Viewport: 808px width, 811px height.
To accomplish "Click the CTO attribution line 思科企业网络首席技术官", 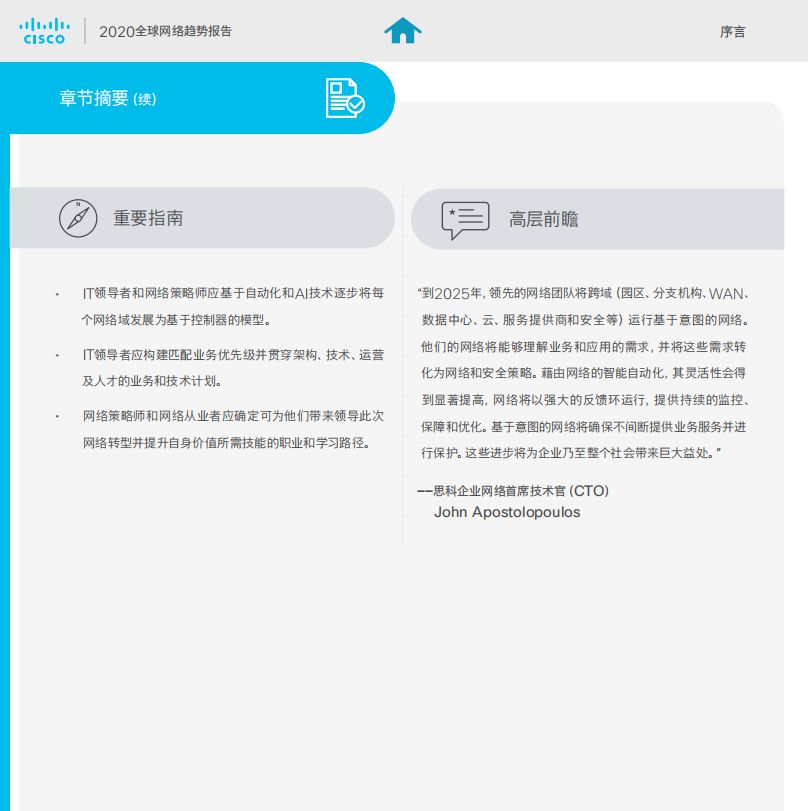I will click(x=515, y=491).
